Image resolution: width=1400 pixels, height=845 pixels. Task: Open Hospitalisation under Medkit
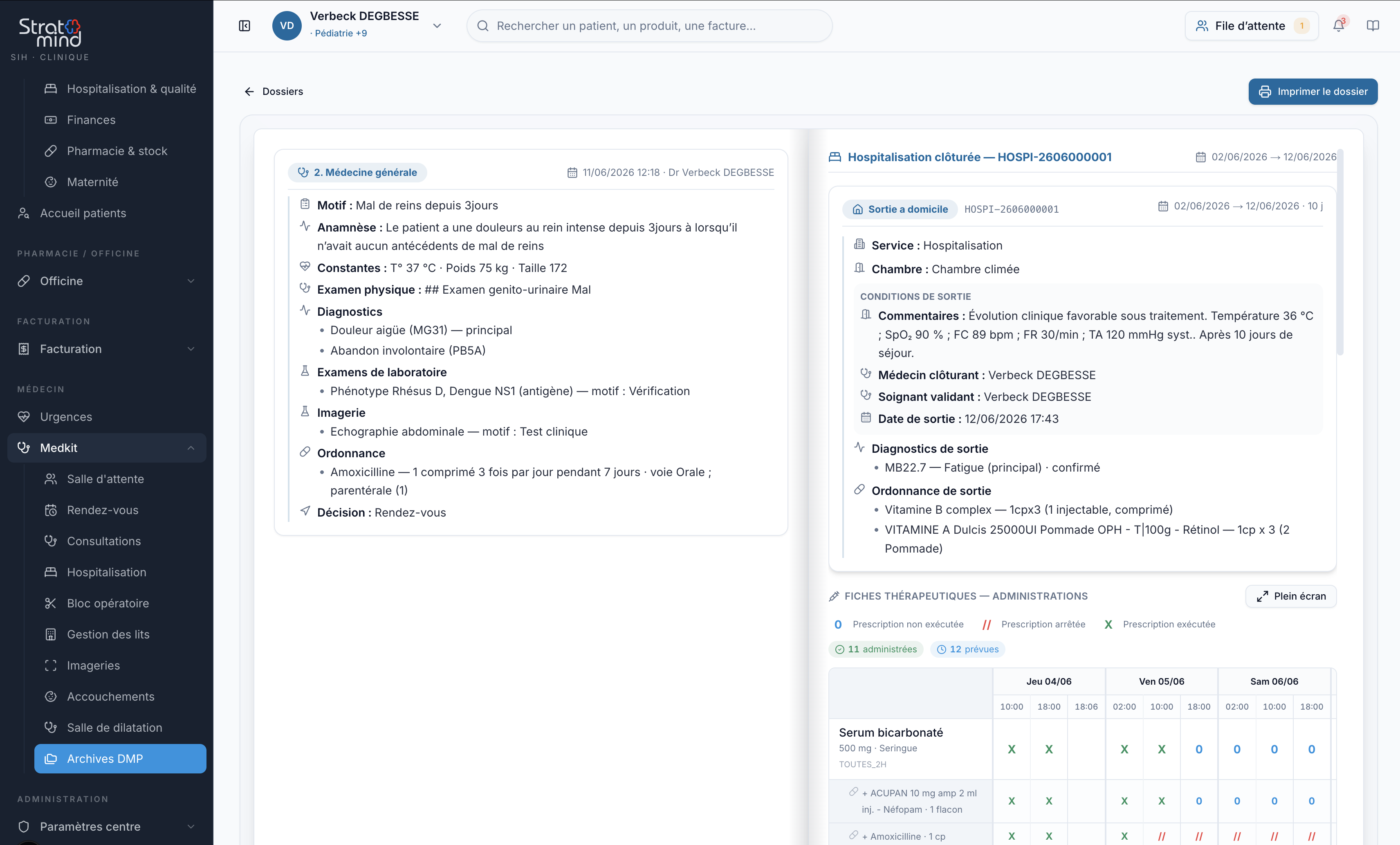tap(120, 572)
